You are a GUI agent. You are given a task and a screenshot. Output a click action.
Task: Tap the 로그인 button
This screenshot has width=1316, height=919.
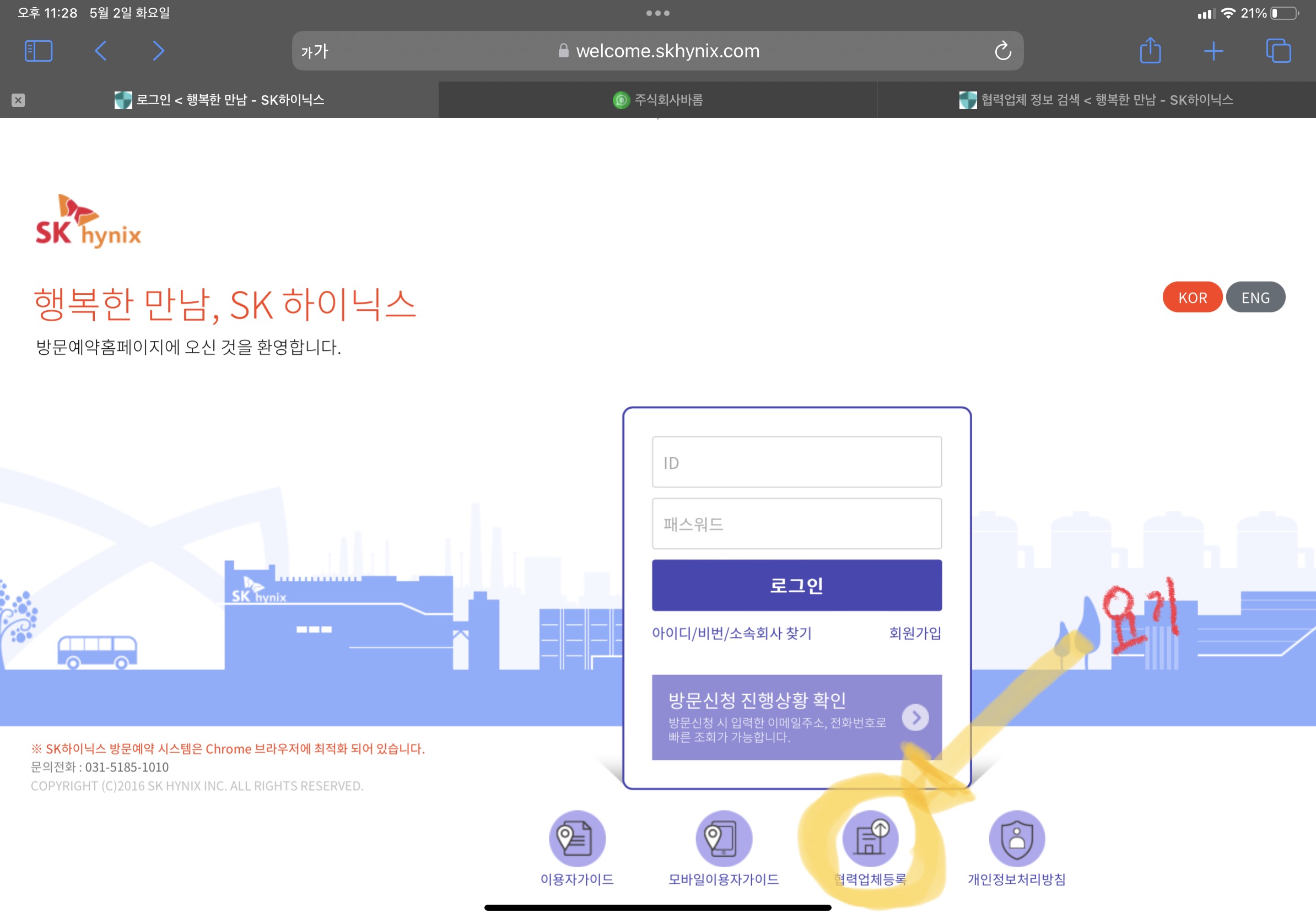[x=797, y=586]
